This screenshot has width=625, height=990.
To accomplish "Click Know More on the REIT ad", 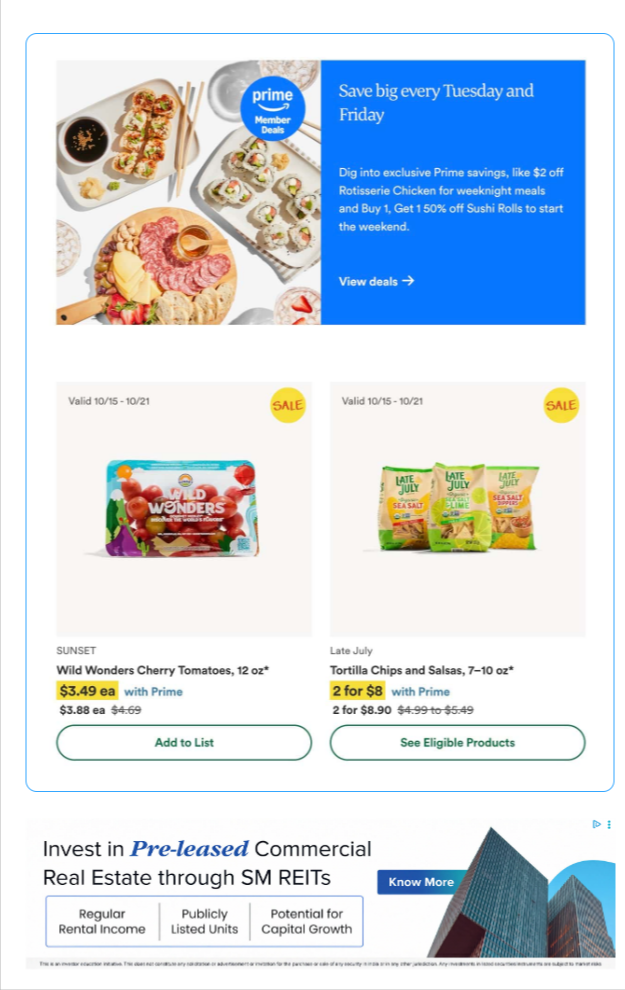I will coord(421,882).
